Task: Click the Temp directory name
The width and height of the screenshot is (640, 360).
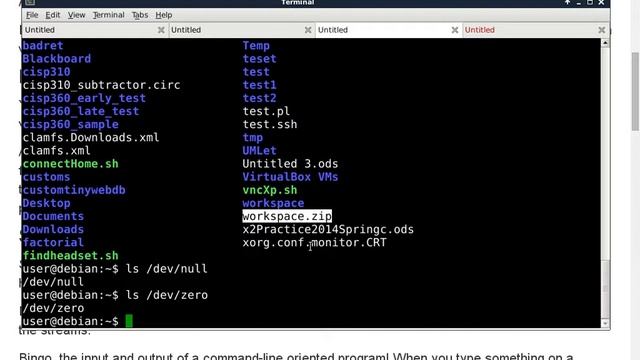Action: 256,45
